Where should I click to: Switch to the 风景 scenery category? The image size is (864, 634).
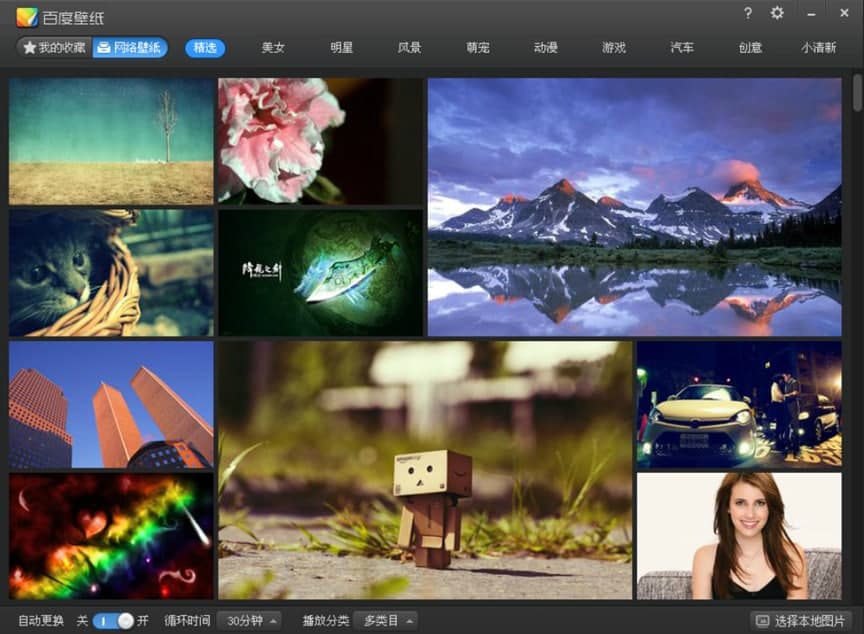coord(409,48)
